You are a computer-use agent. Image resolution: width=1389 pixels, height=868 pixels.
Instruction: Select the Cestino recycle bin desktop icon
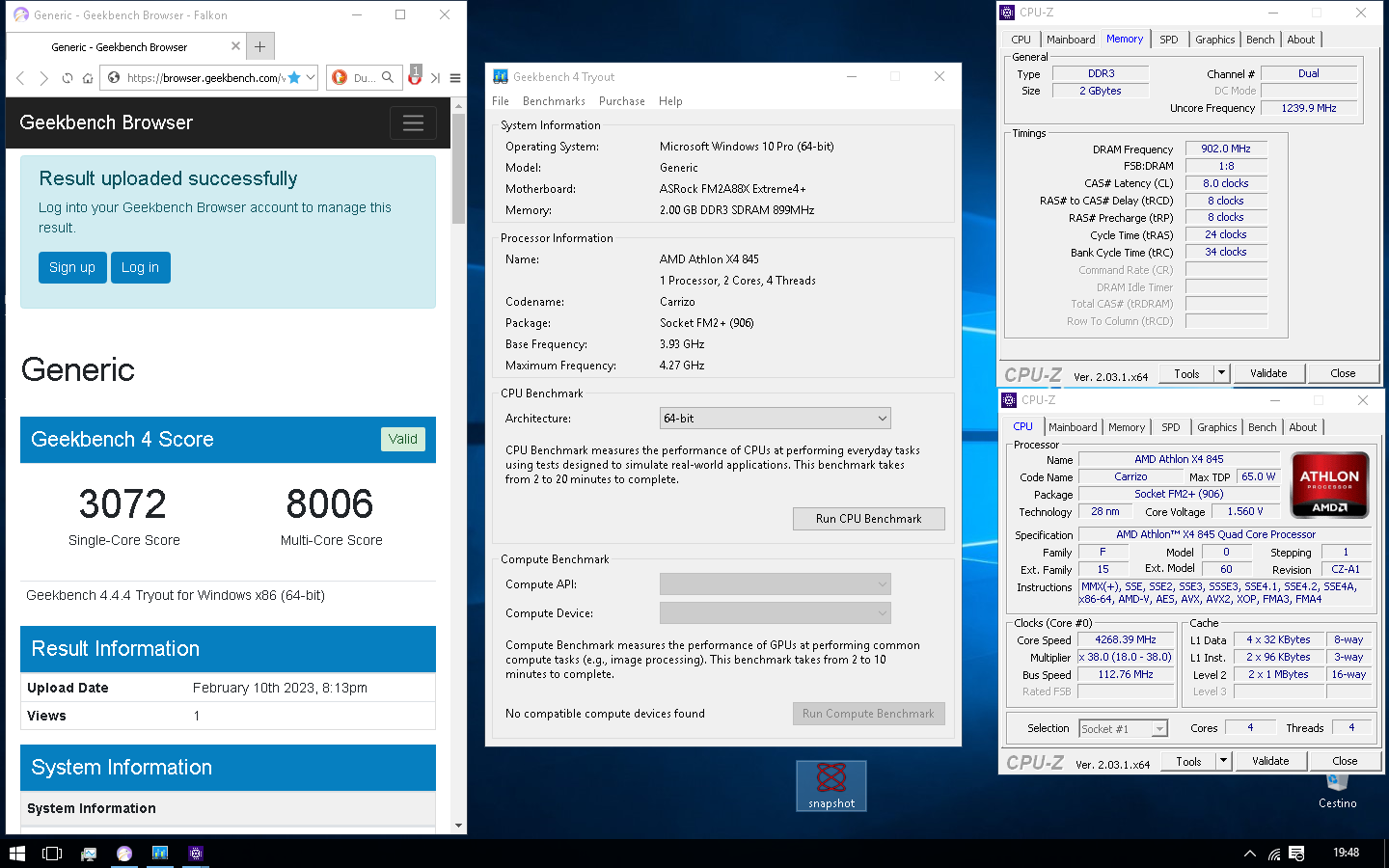(1337, 791)
